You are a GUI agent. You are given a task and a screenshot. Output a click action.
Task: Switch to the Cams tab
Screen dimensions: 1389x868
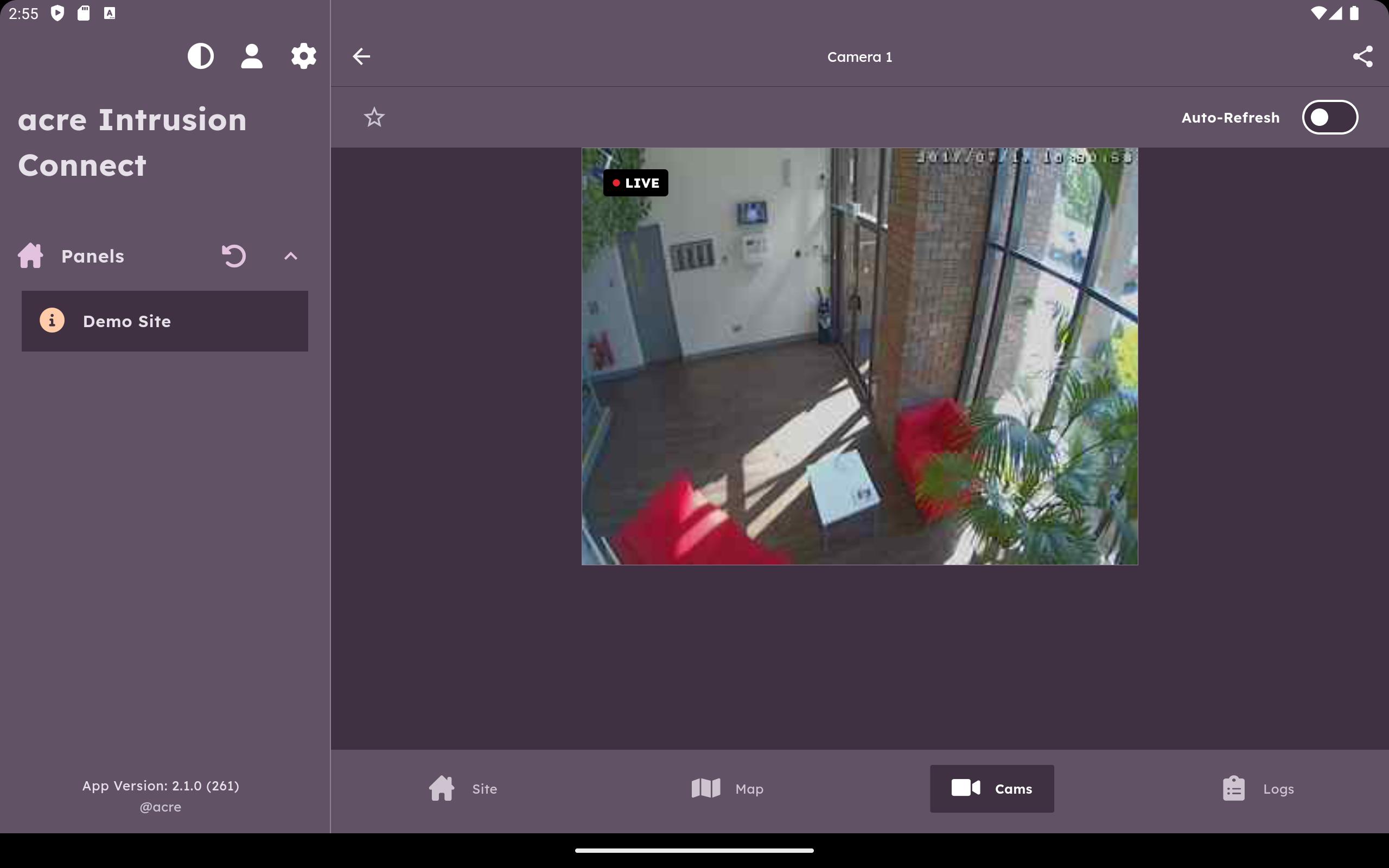(x=992, y=788)
